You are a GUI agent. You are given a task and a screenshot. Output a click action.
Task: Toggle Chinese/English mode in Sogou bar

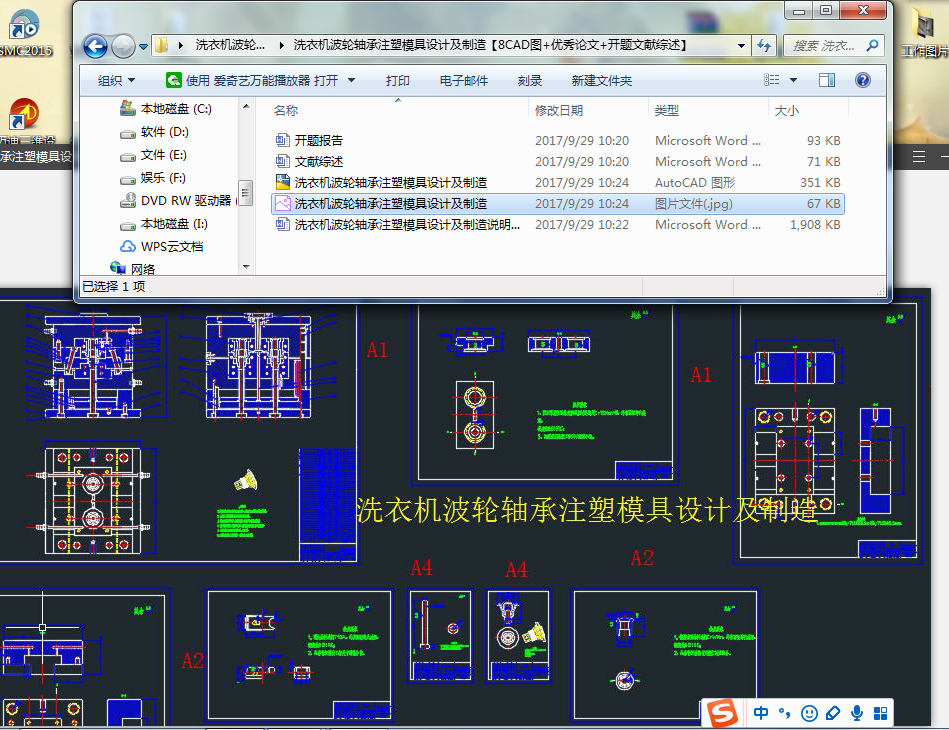761,714
